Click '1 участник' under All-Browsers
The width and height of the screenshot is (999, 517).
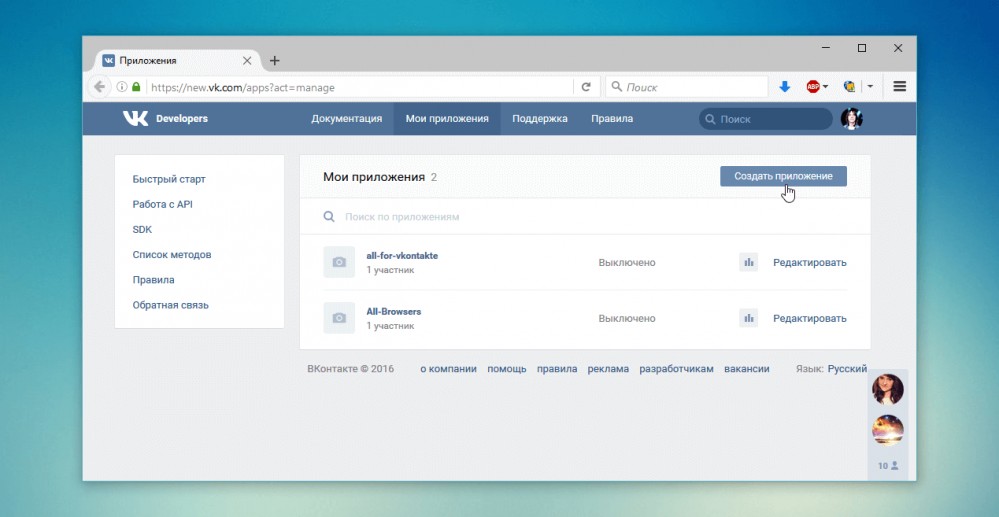pyautogui.click(x=391, y=326)
